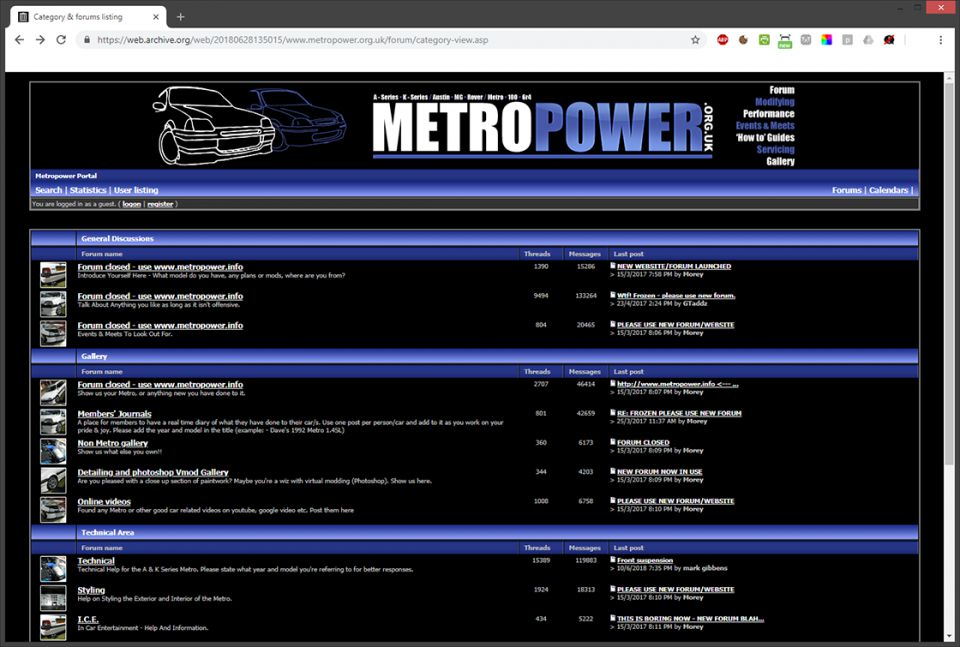
Task: Open the green printer extension icon
Action: point(764,40)
